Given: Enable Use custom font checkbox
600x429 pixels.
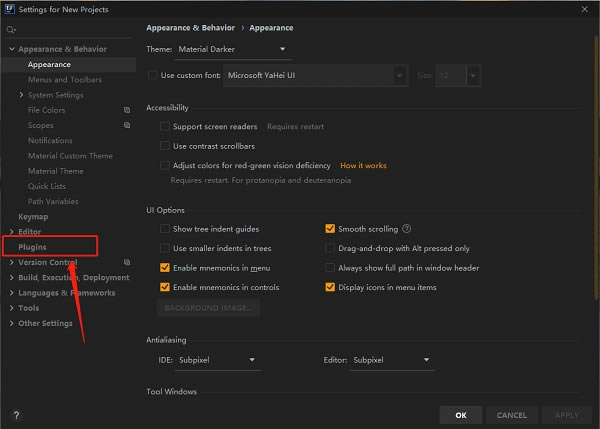Looking at the screenshot, I should (x=152, y=75).
